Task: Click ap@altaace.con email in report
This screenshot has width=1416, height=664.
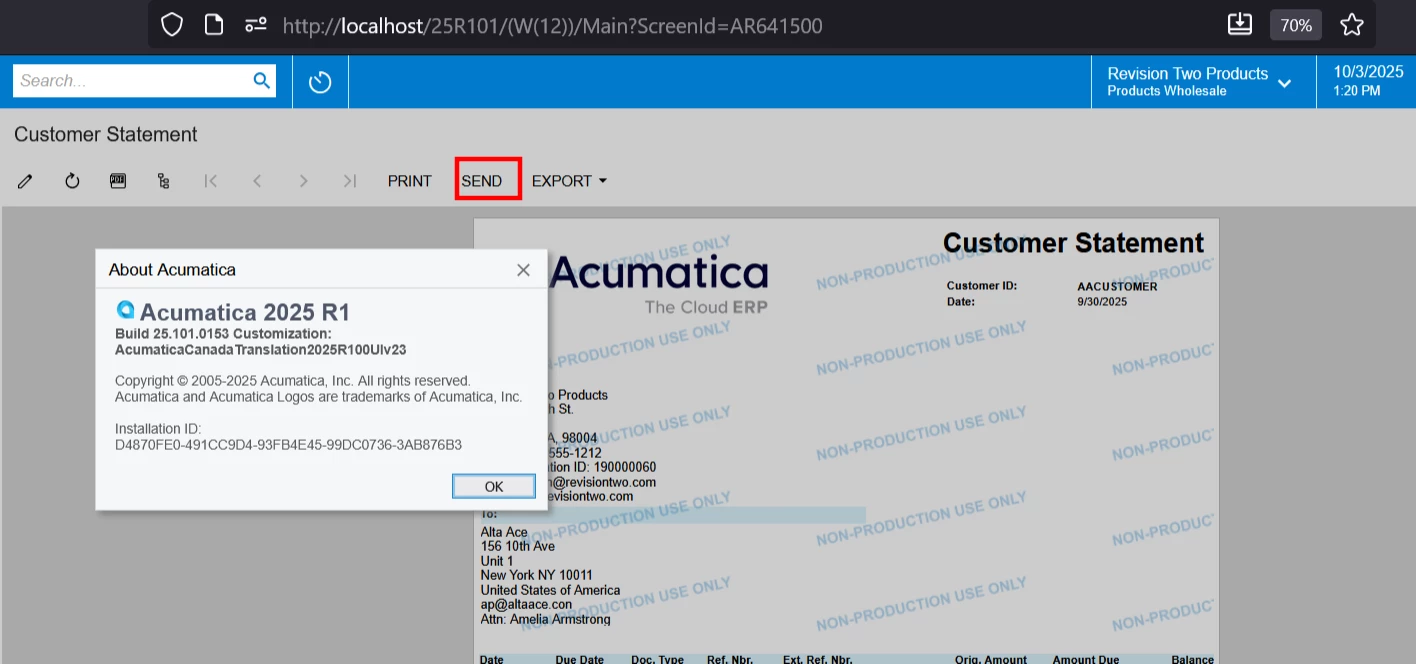Action: pyautogui.click(x=526, y=604)
